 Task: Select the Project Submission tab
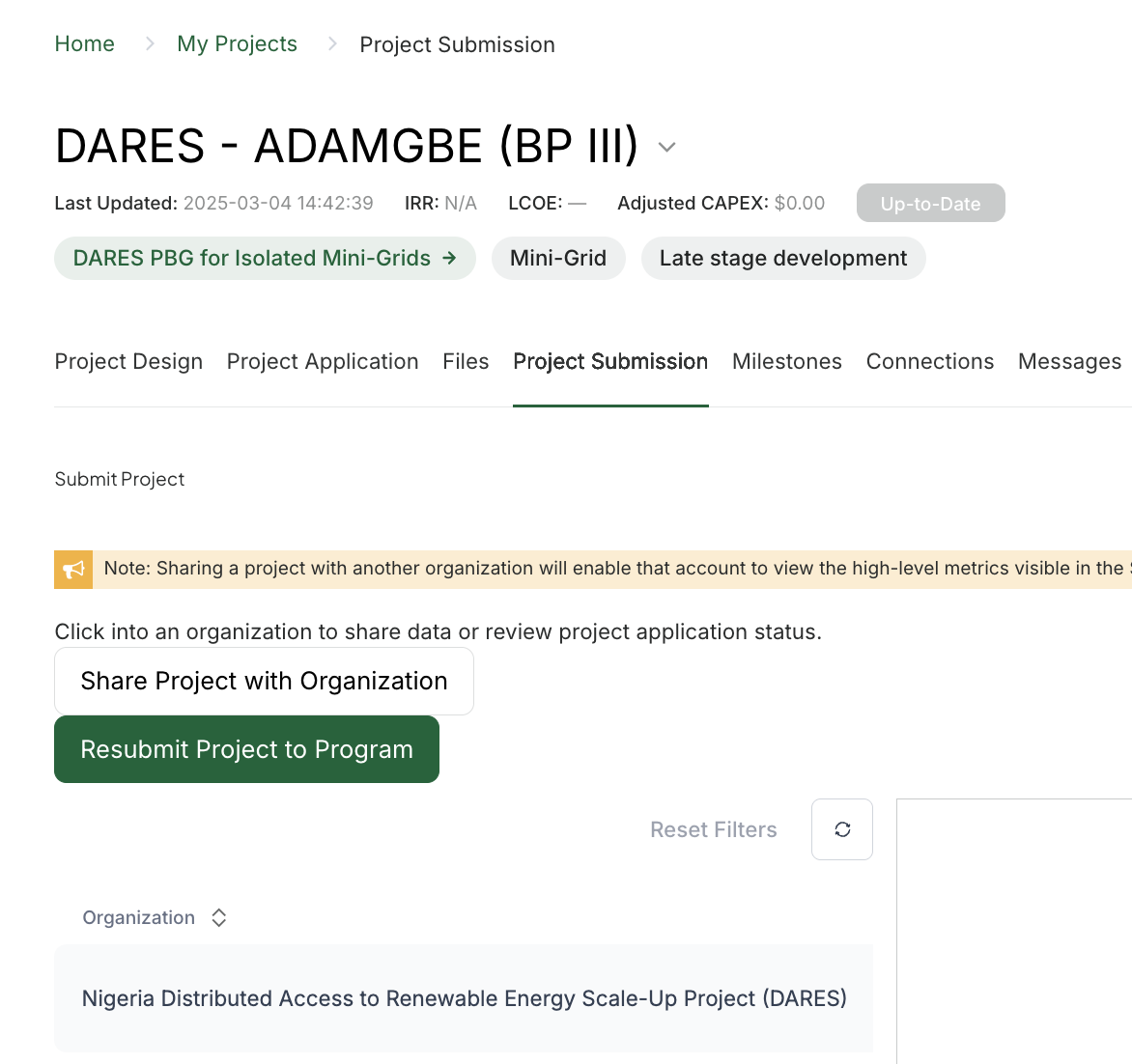pyautogui.click(x=610, y=361)
